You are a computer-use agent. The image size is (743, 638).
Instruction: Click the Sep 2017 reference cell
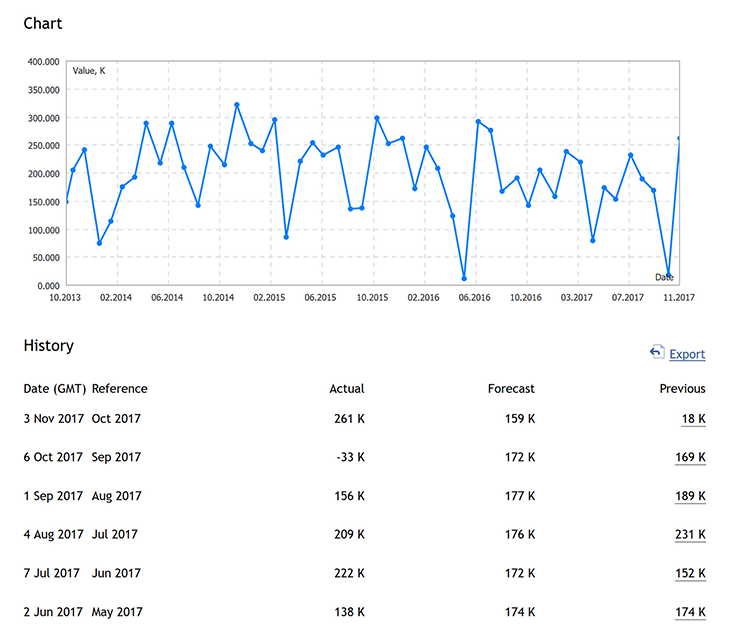click(116, 457)
